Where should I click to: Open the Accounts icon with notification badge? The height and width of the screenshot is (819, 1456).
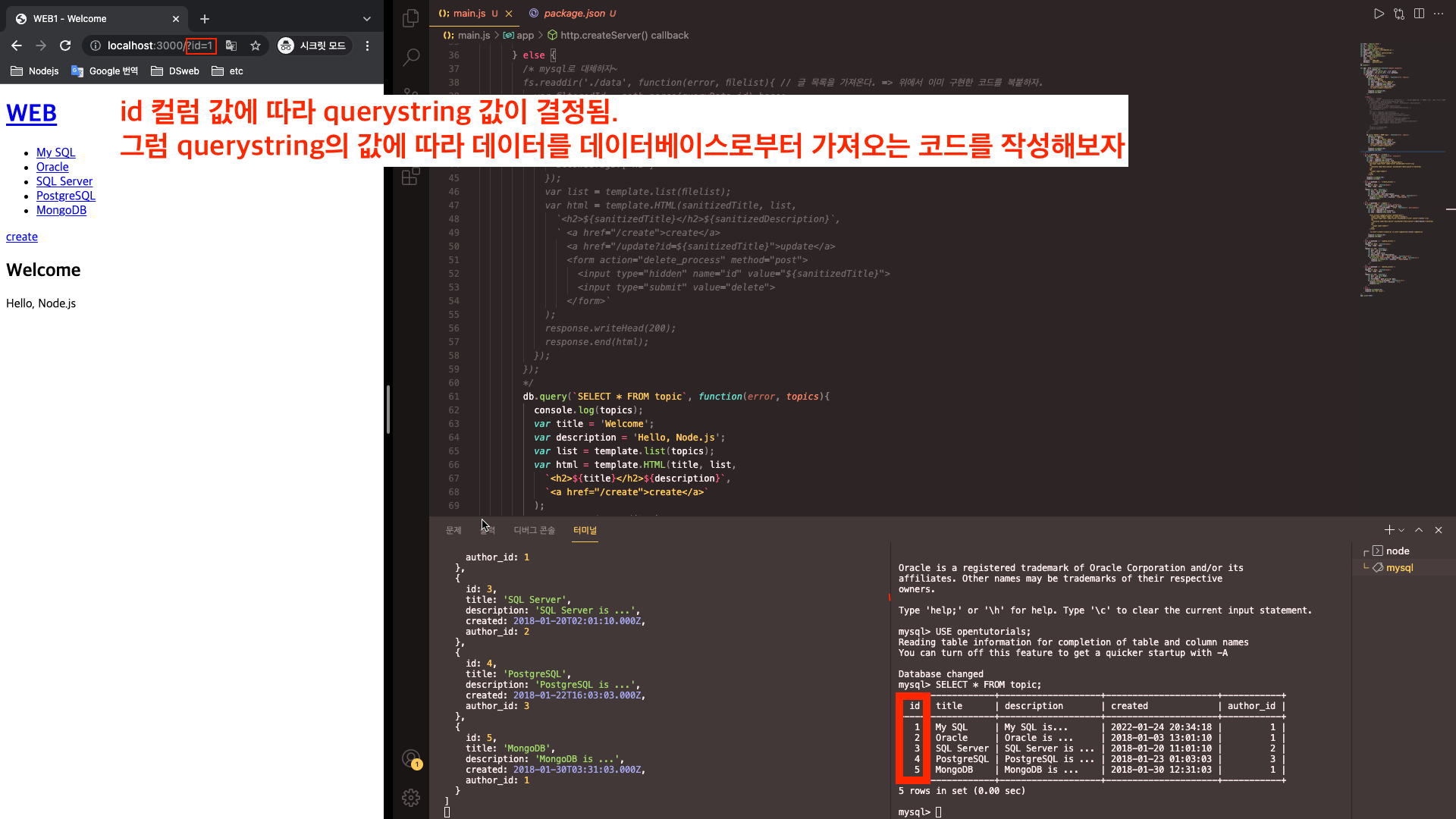tap(410, 758)
